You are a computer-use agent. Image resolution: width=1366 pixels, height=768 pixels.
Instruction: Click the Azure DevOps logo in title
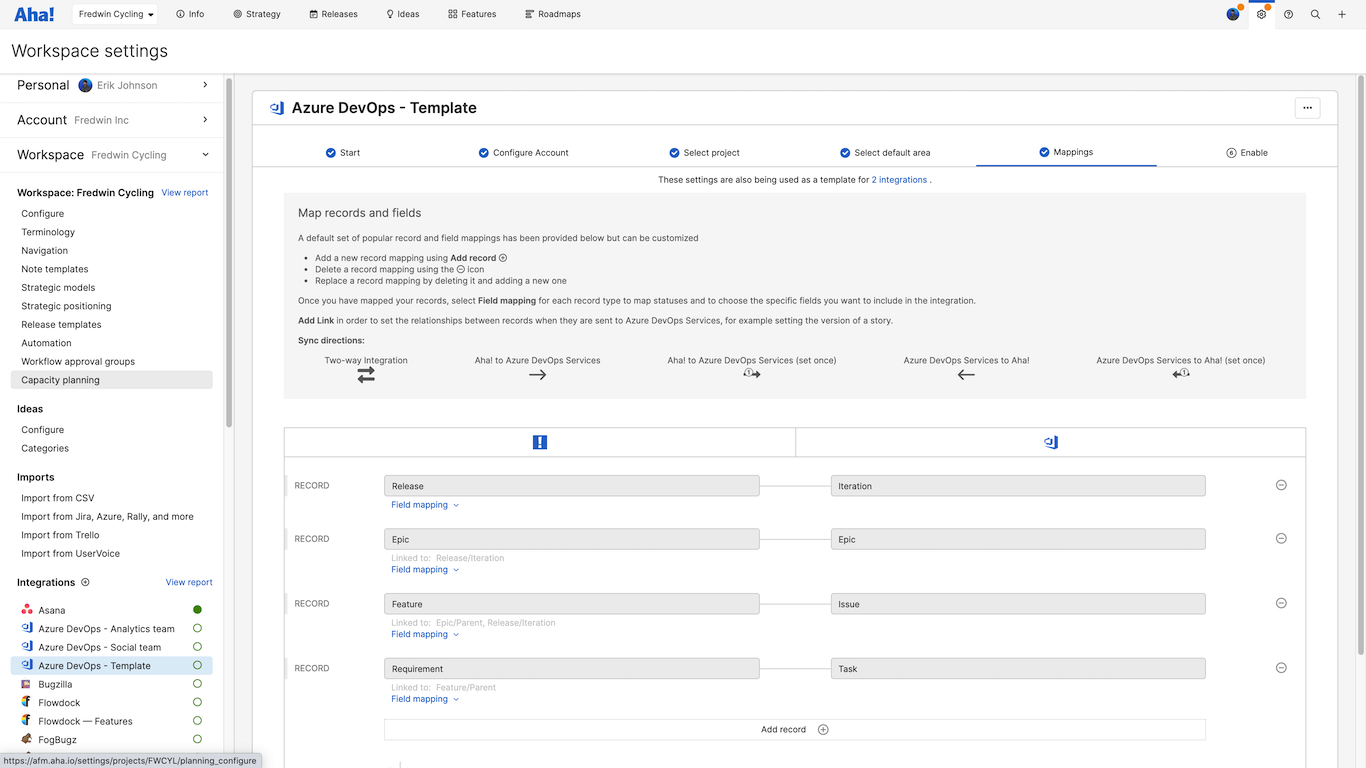tap(277, 108)
